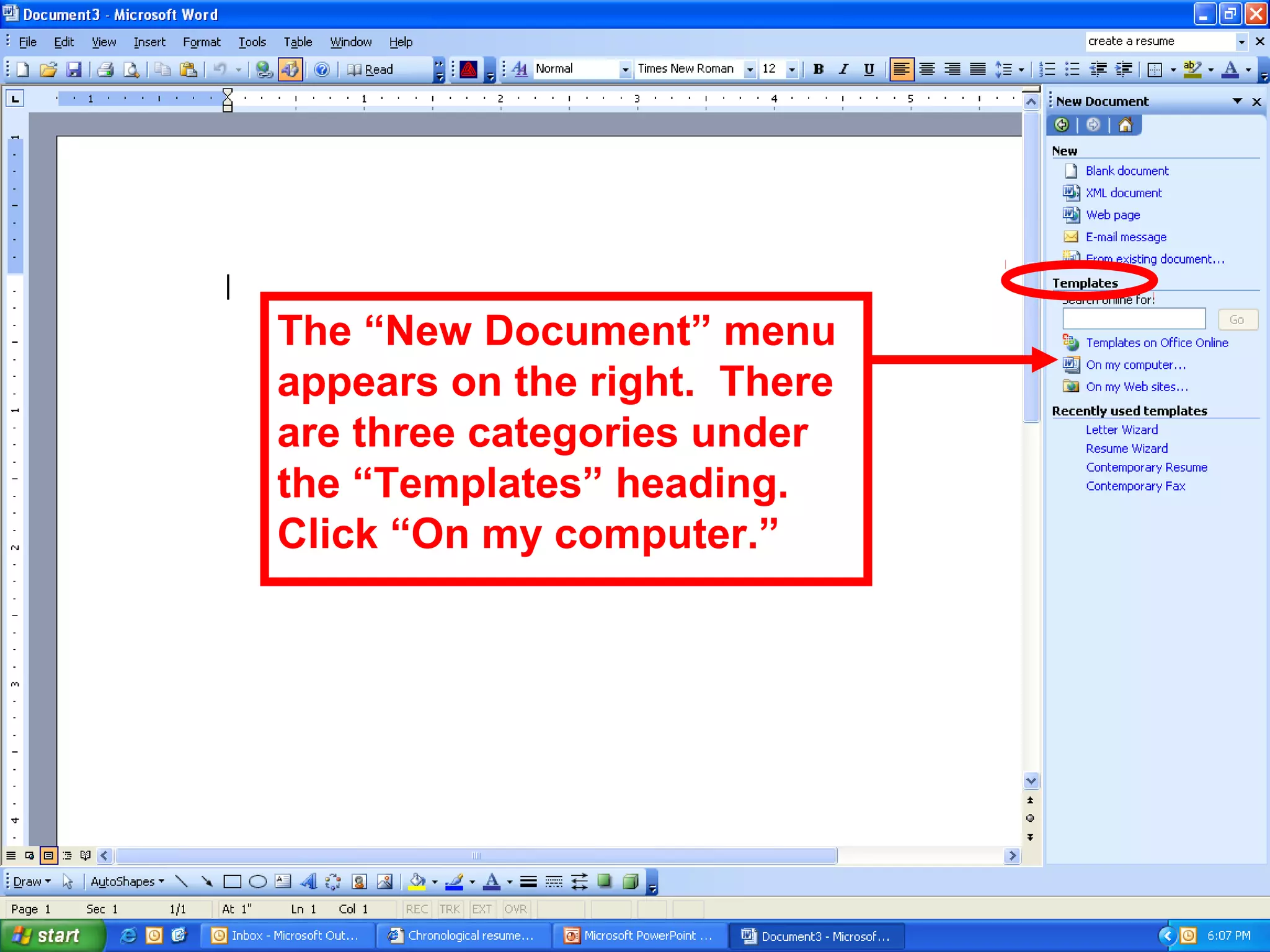Toggle Align Right paragraph alignment
Image resolution: width=1270 pixels, height=952 pixels.
pyautogui.click(x=952, y=69)
